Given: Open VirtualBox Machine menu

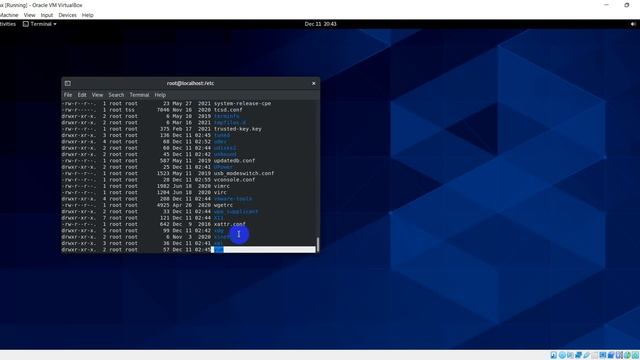Looking at the screenshot, I should 8,15.
